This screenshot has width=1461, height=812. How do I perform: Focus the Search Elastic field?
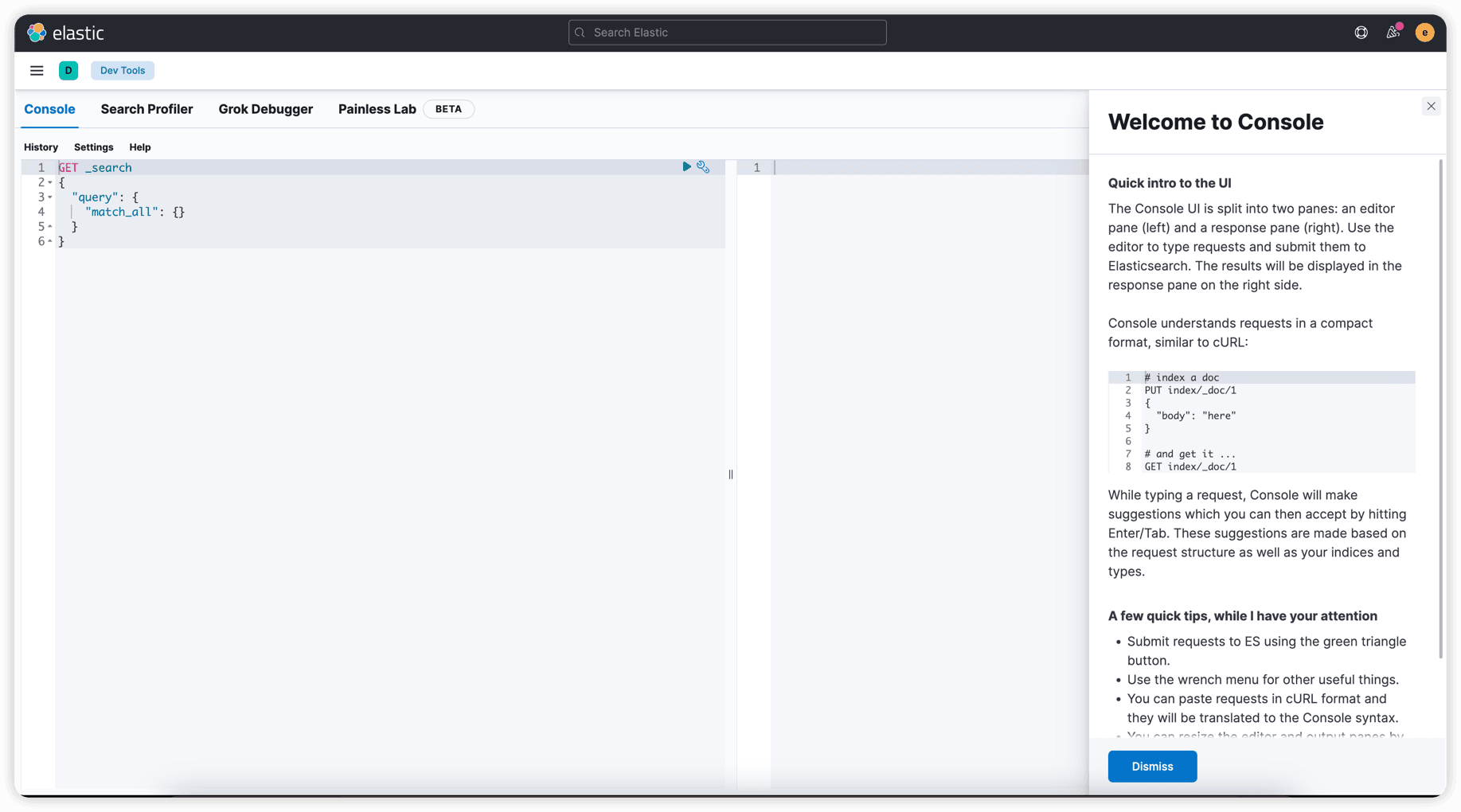tap(727, 33)
